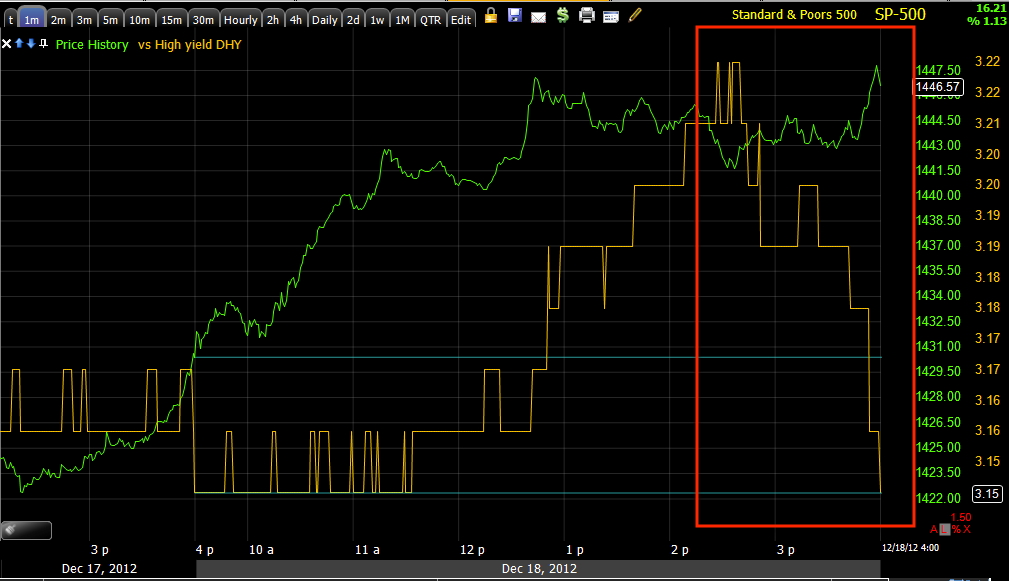
Task: Switch to tick 't' timeframe
Action: point(10,20)
